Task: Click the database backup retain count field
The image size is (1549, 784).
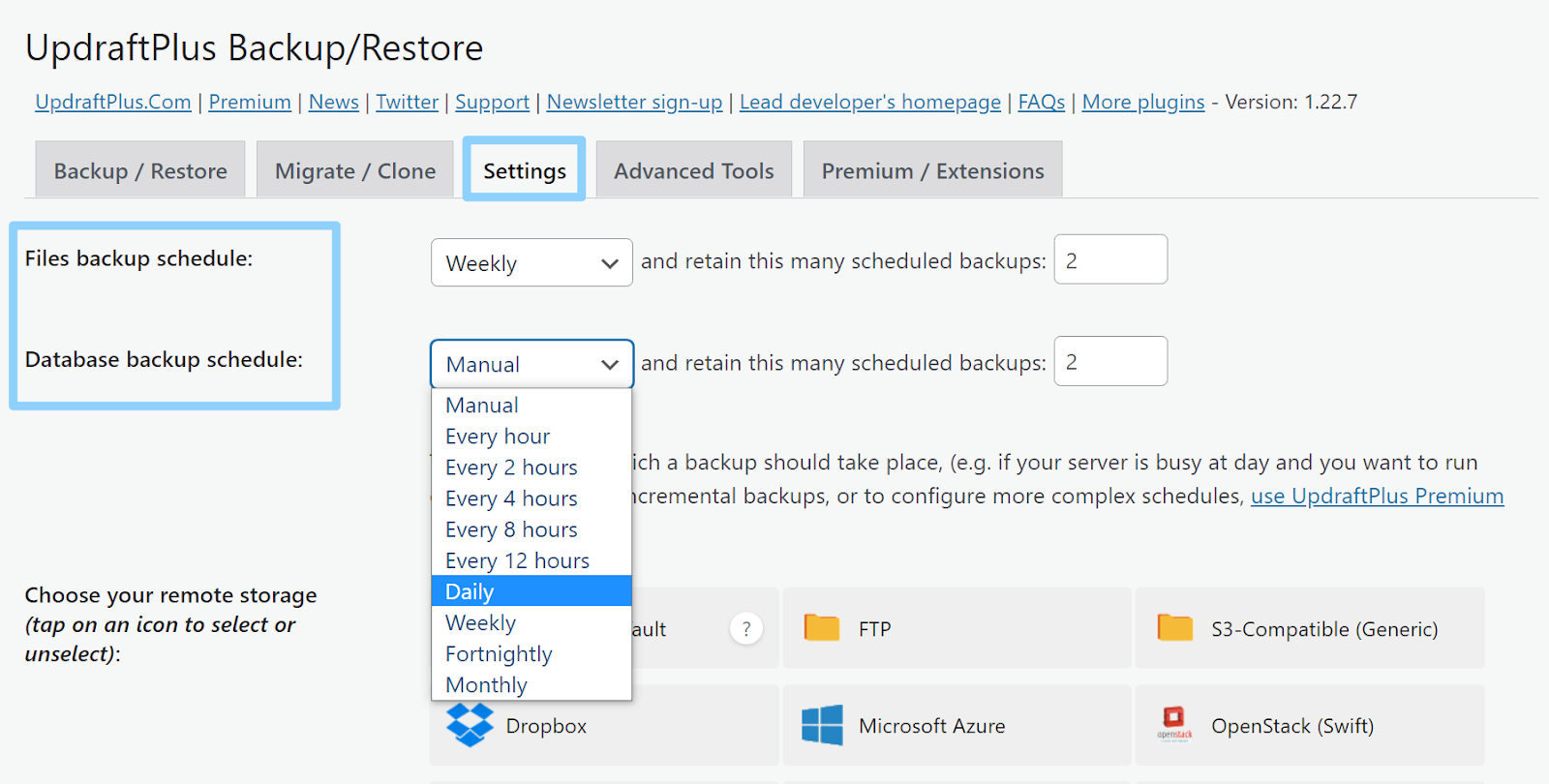Action: coord(1109,362)
